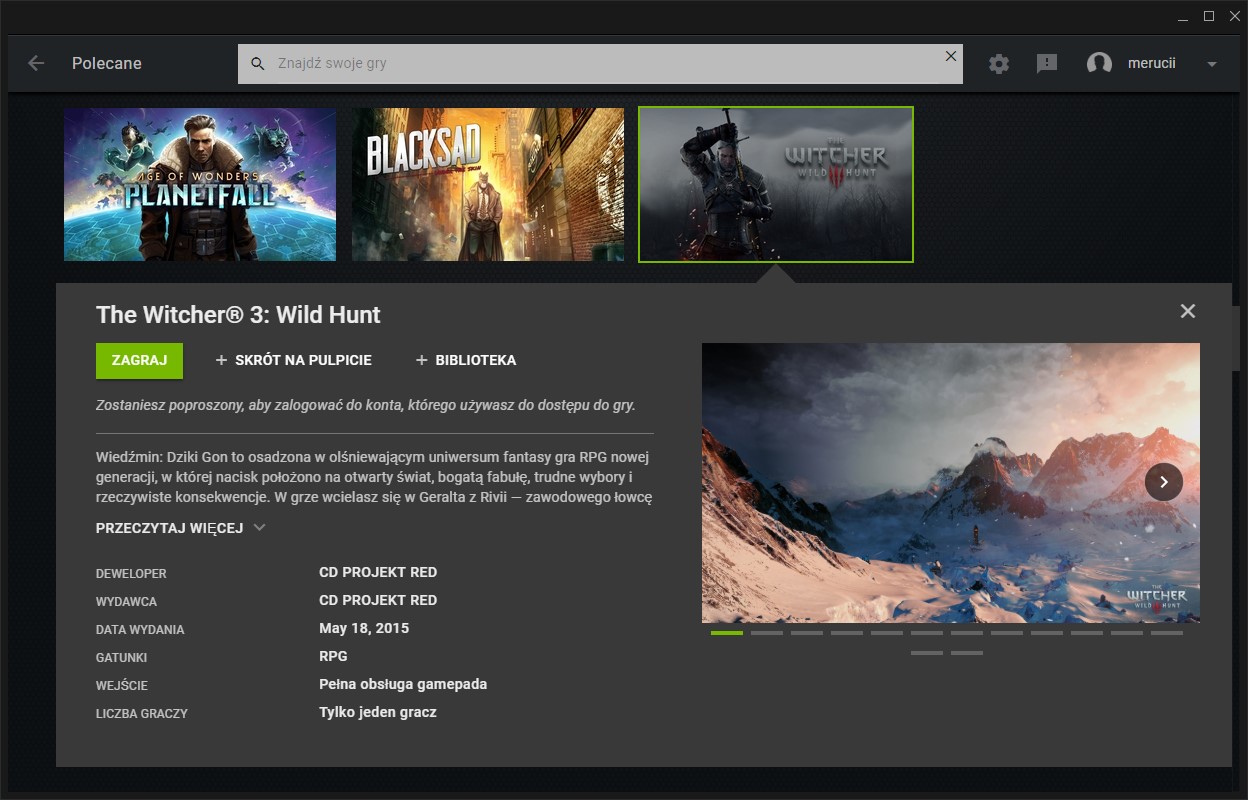Click the CD PROJEKT RED publisher value
Viewport: 1248px width, 800px height.
point(378,600)
